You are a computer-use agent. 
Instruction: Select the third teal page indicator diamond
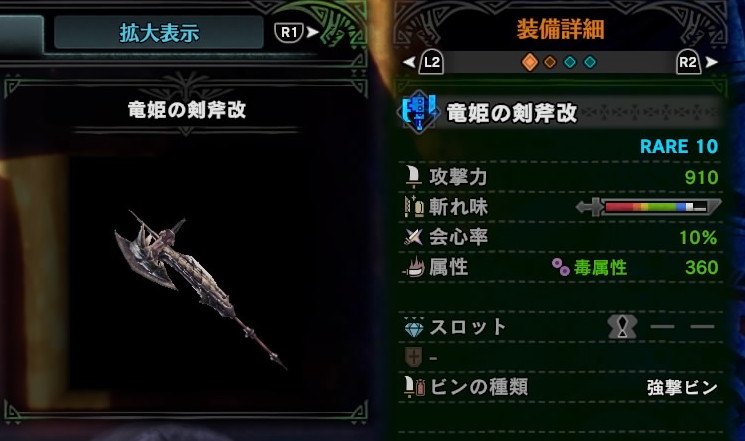(570, 62)
